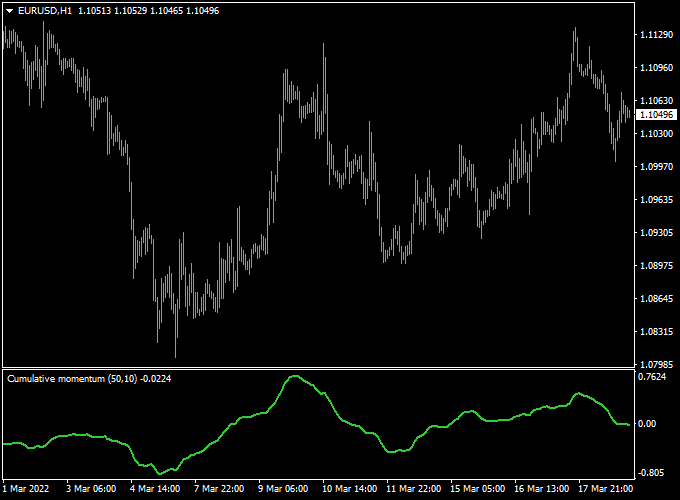Click time axis label 3 Mar 06:00

[91, 489]
